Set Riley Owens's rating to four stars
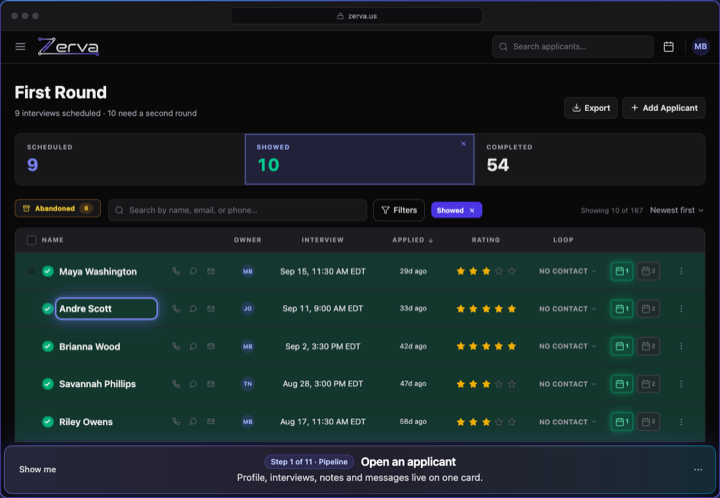 (499, 421)
